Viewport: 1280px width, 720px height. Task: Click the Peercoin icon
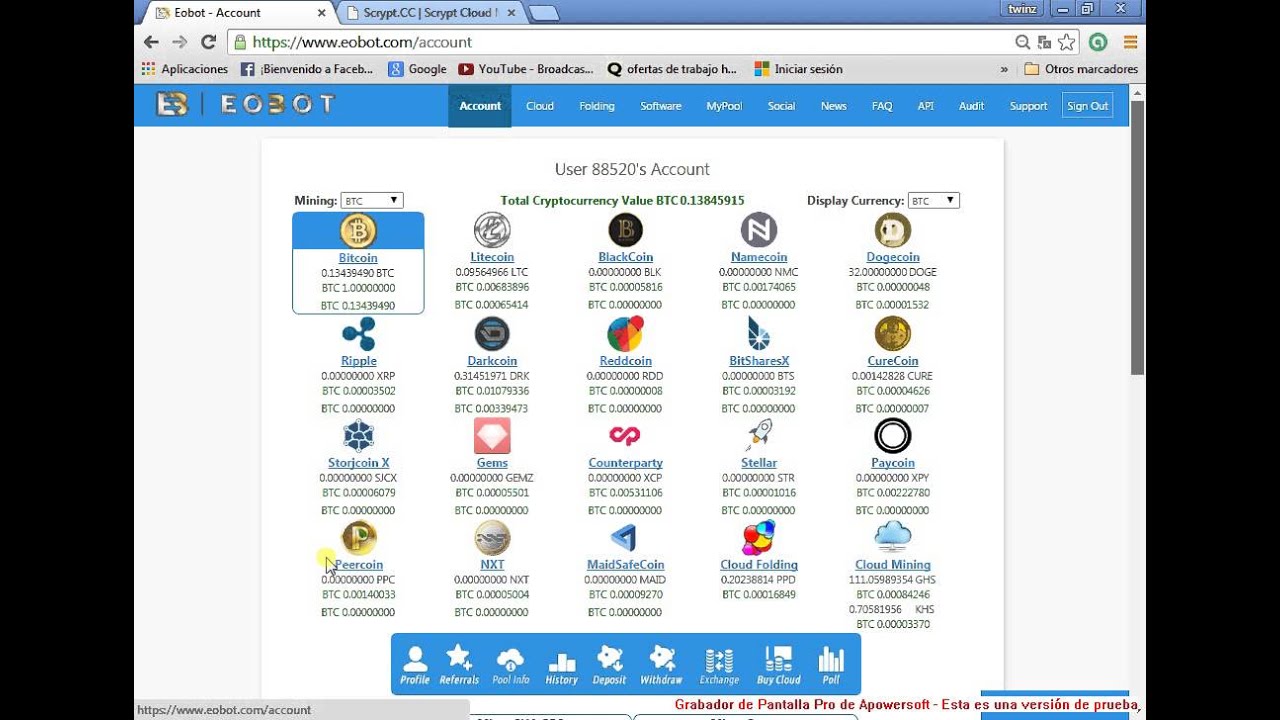(358, 538)
